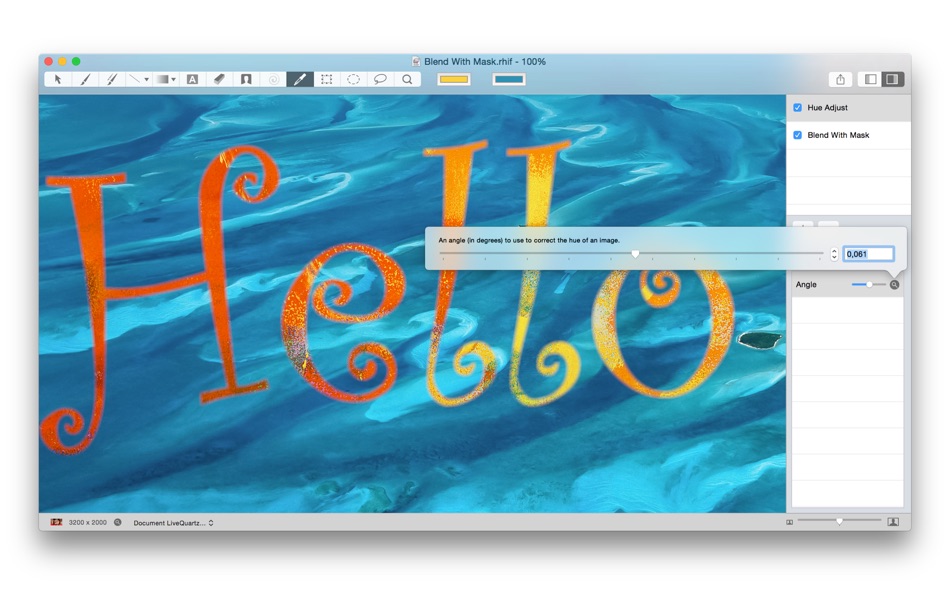Choose the text tool
Screen dimensions: 950x594
192,79
